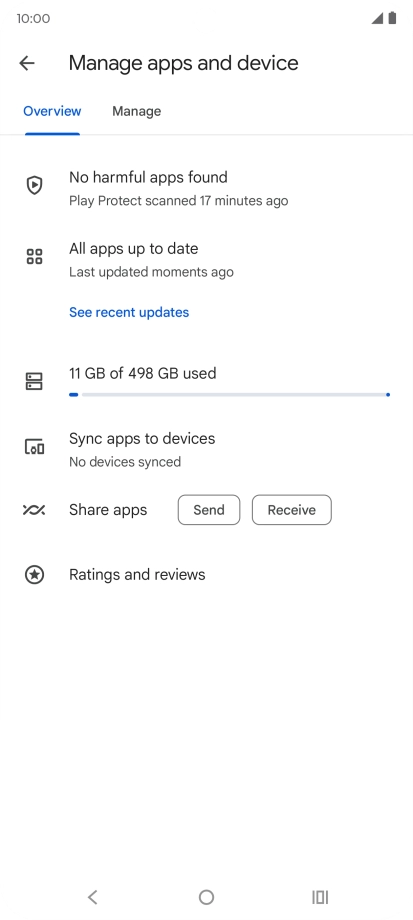The height and width of the screenshot is (920, 413).
Task: Open Sync apps to devices entry
Action: 206,449
